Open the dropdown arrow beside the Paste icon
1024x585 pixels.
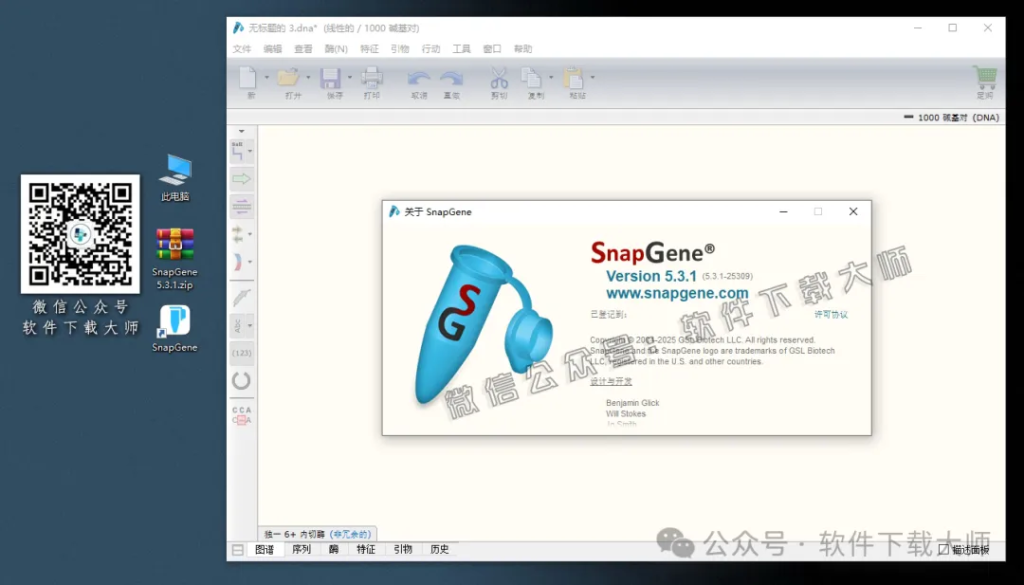click(x=591, y=76)
